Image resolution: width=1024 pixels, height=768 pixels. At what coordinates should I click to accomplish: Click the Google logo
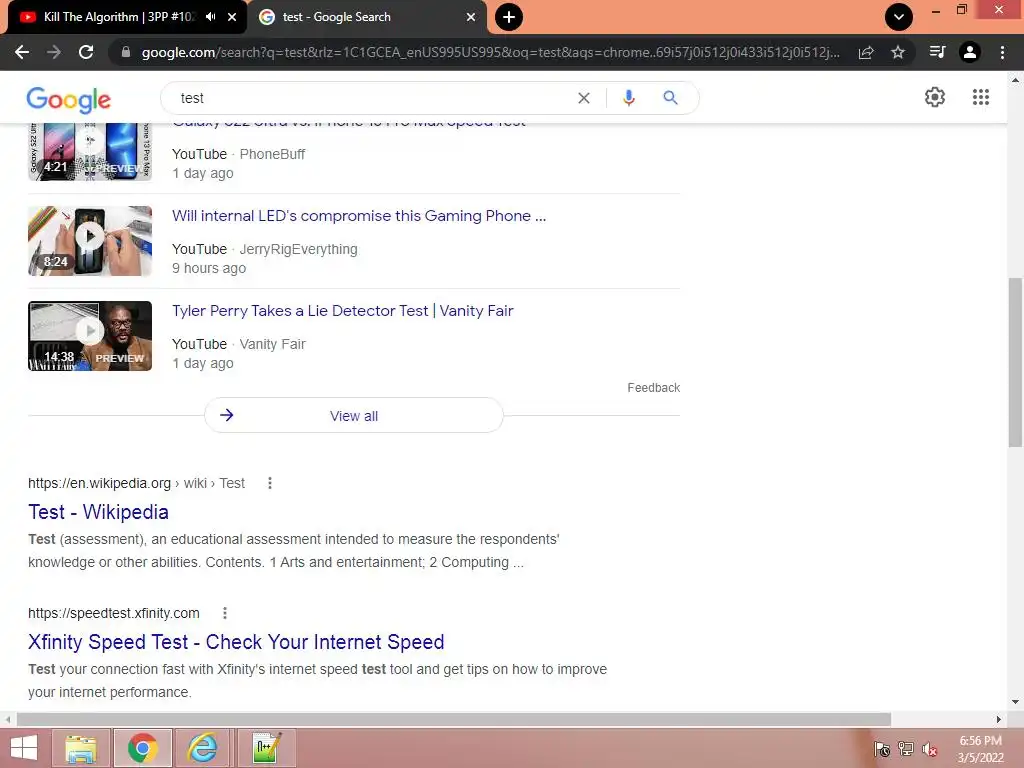click(x=69, y=99)
